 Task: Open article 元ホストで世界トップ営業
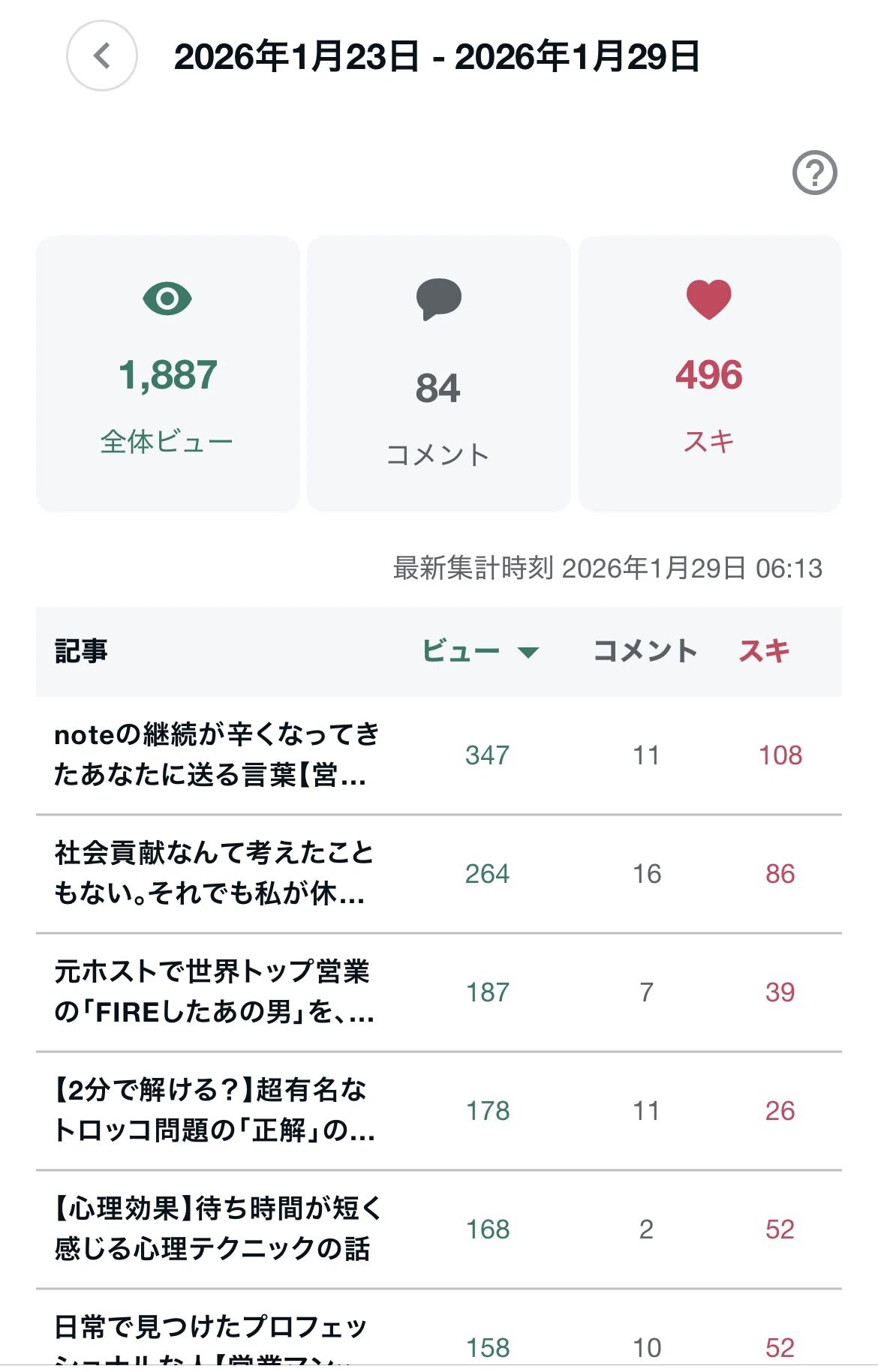click(214, 992)
